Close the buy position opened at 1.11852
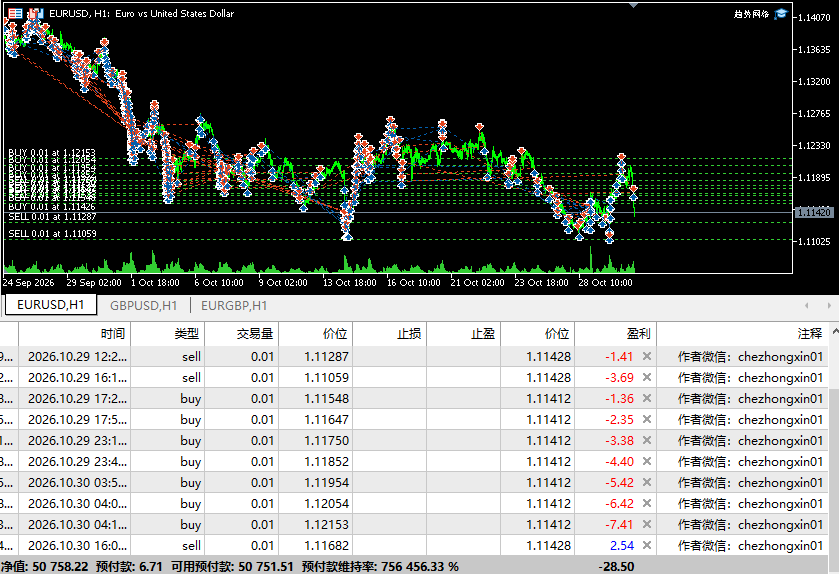The width and height of the screenshot is (839, 574). pyautogui.click(x=646, y=461)
